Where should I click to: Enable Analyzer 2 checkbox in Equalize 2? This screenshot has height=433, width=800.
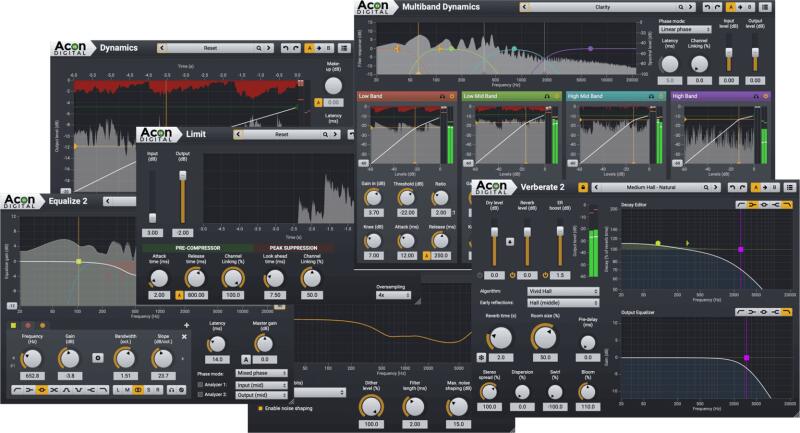coord(200,395)
